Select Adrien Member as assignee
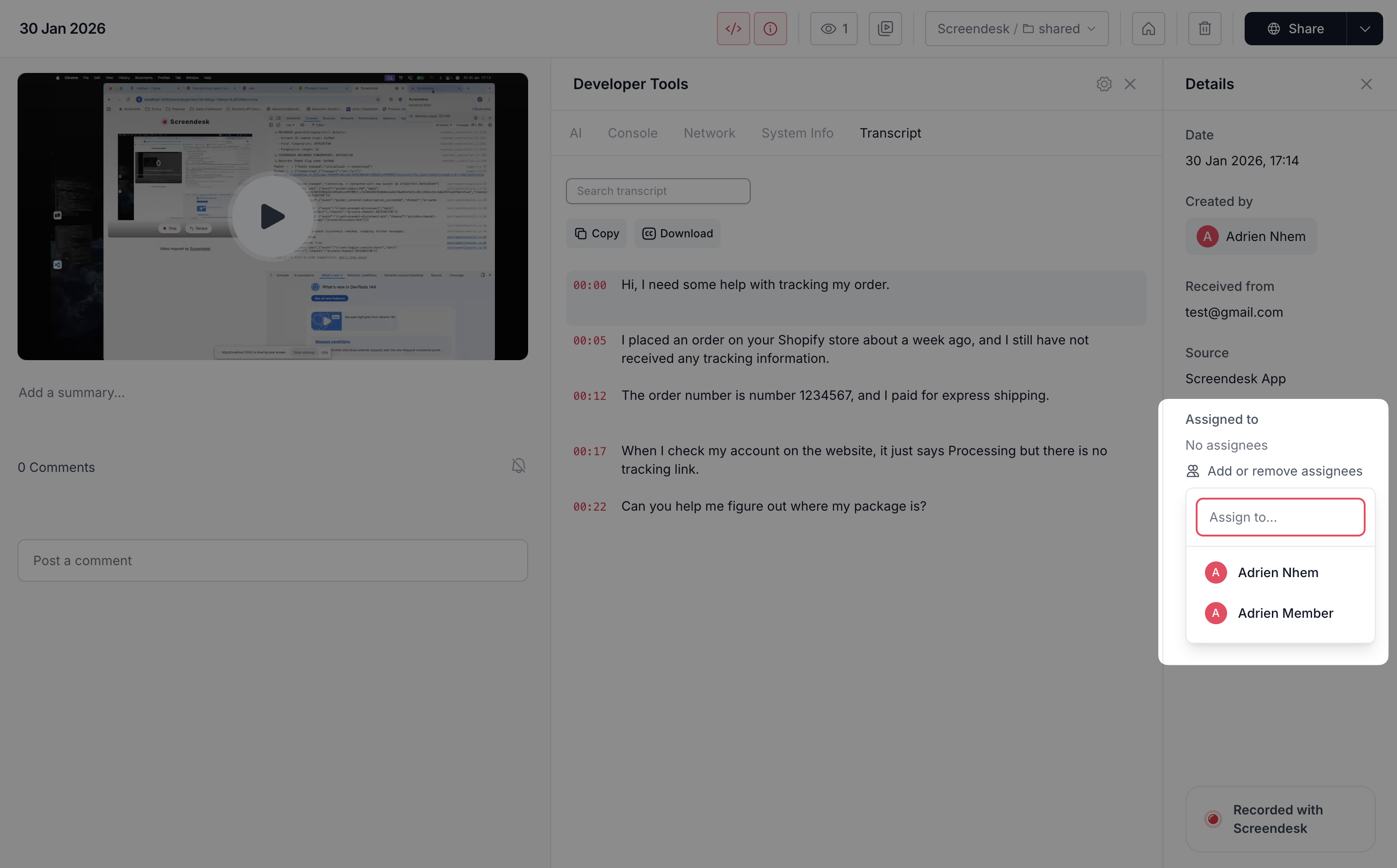The height and width of the screenshot is (868, 1397). 1284,613
